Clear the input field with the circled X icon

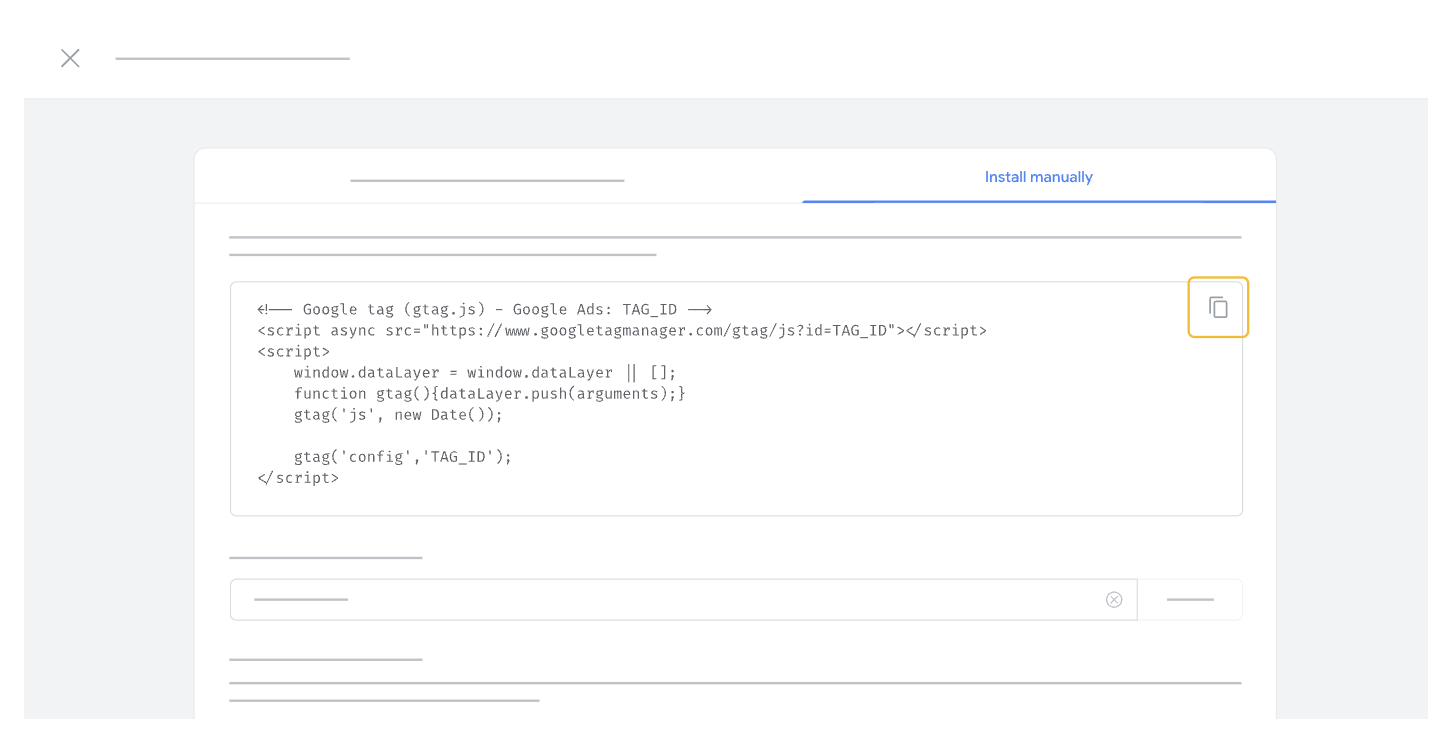point(1114,600)
